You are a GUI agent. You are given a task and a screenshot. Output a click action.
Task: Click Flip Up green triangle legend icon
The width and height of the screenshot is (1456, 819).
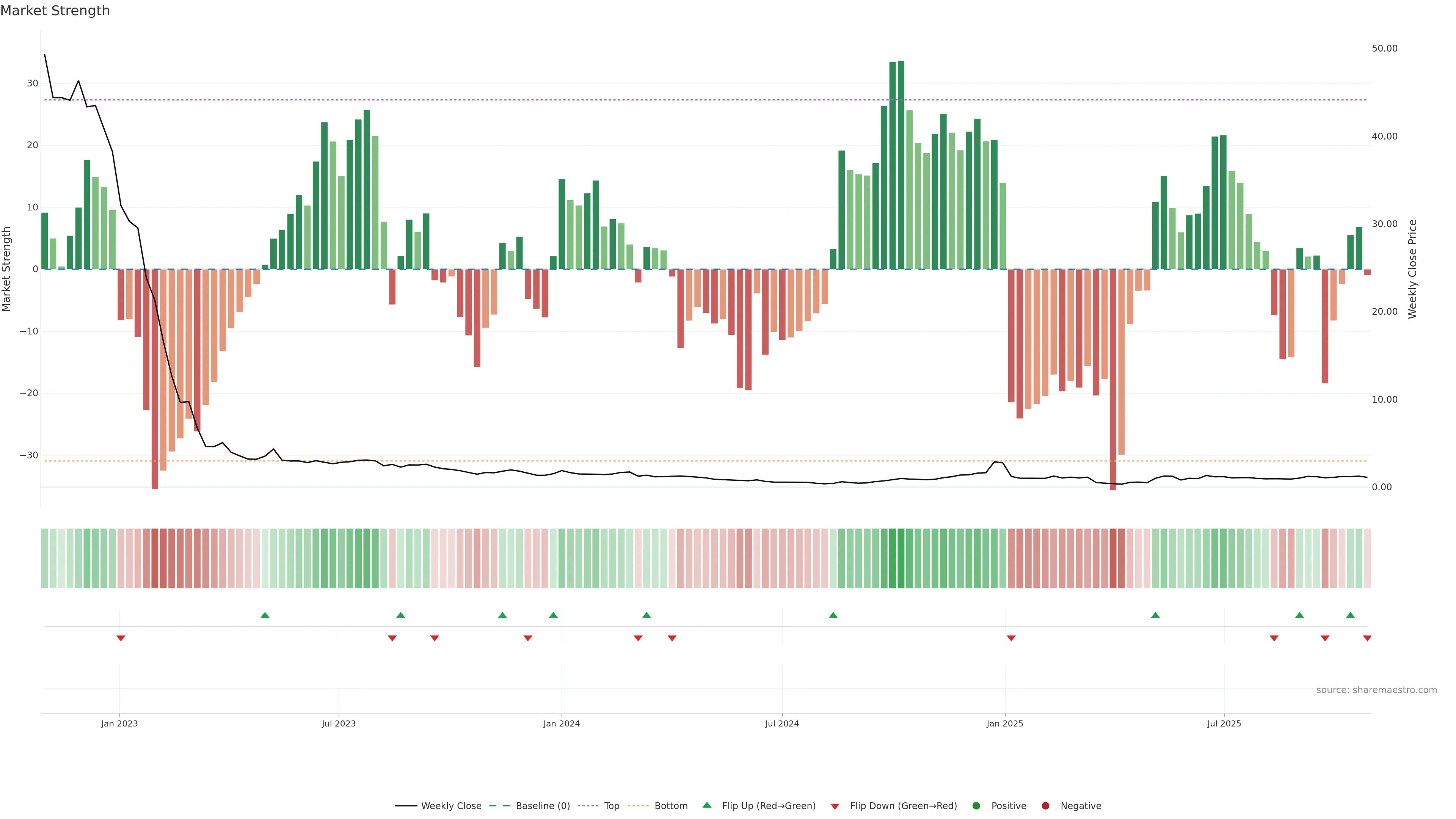click(706, 805)
